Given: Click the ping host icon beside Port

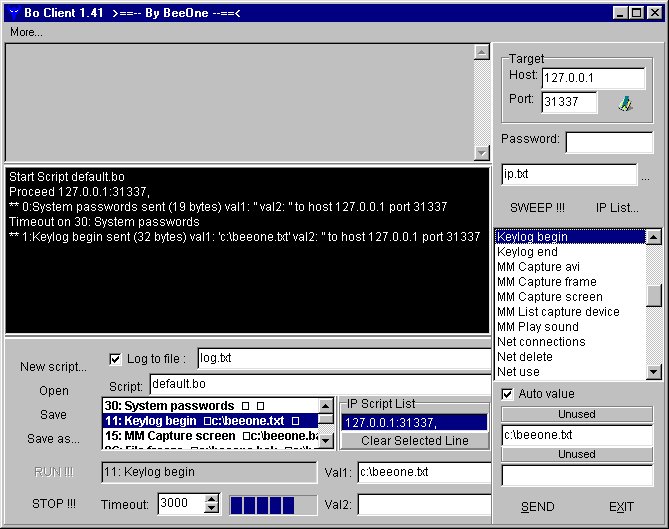Looking at the screenshot, I should coord(626,103).
